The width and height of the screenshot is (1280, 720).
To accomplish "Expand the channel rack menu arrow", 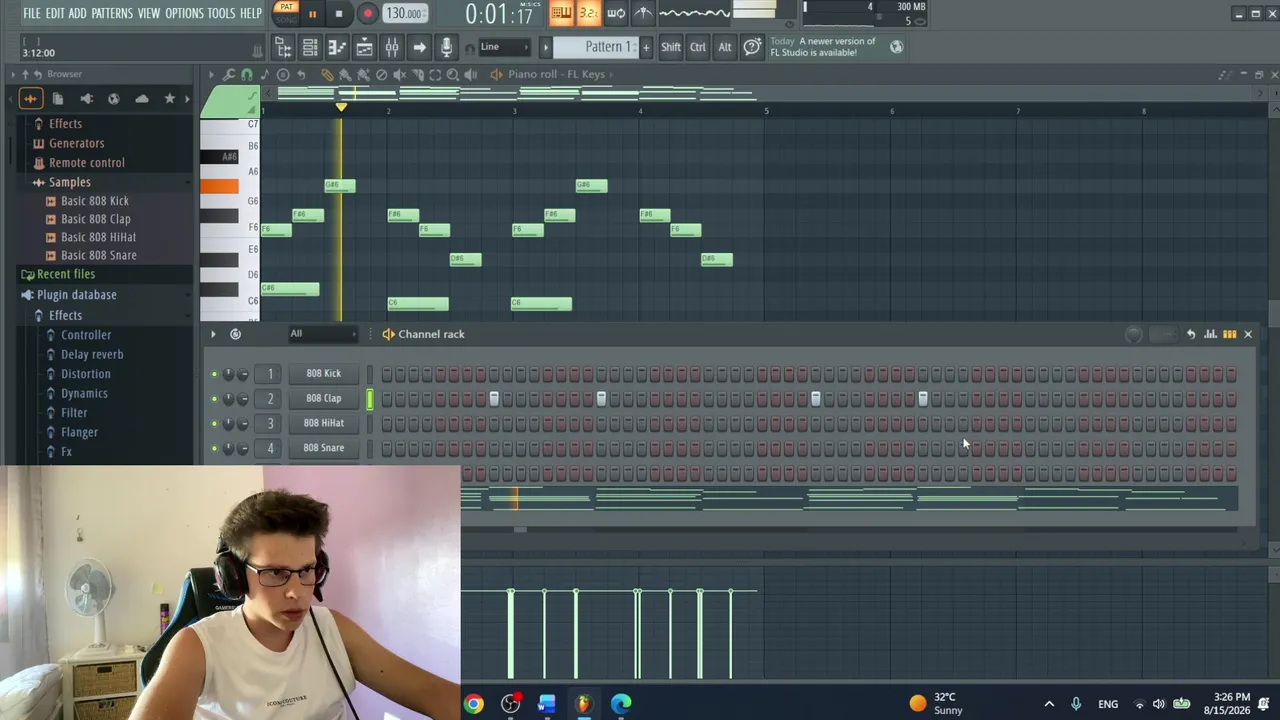I will click(213, 334).
